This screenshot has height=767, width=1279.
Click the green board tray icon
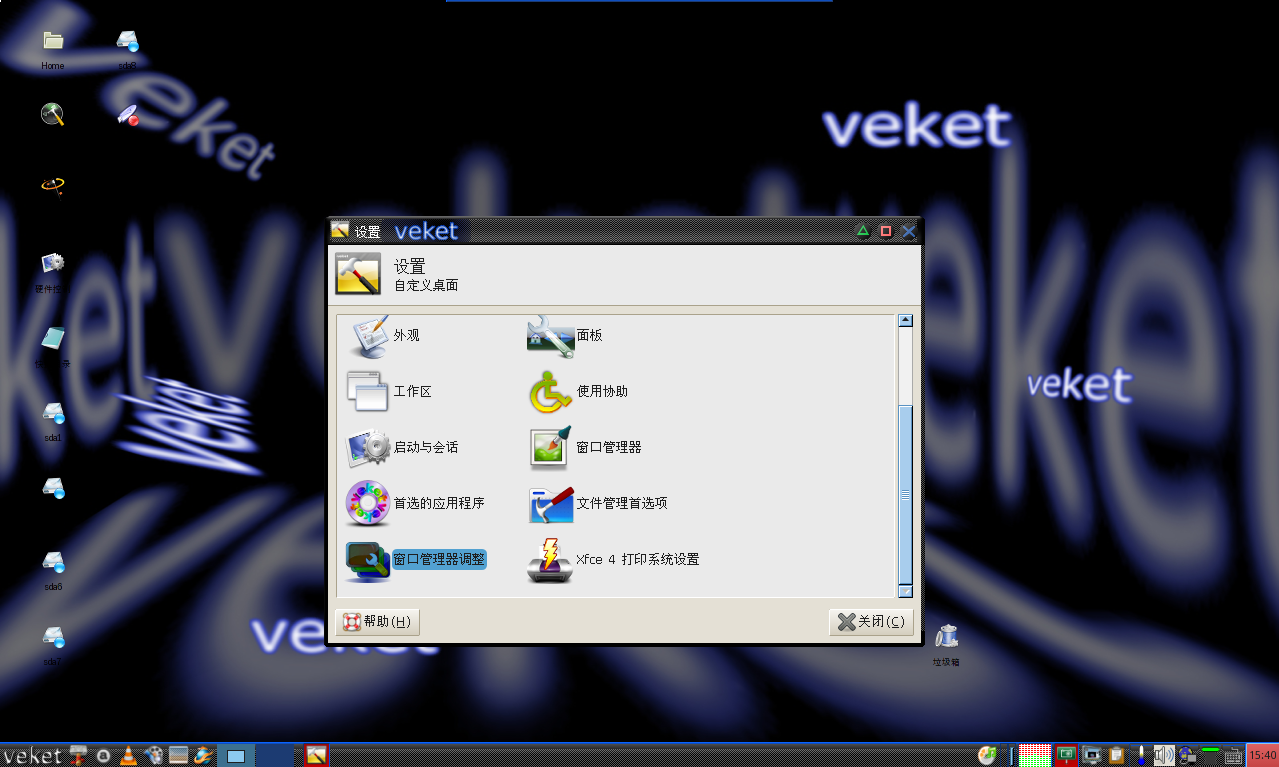pyautogui.click(x=1066, y=755)
